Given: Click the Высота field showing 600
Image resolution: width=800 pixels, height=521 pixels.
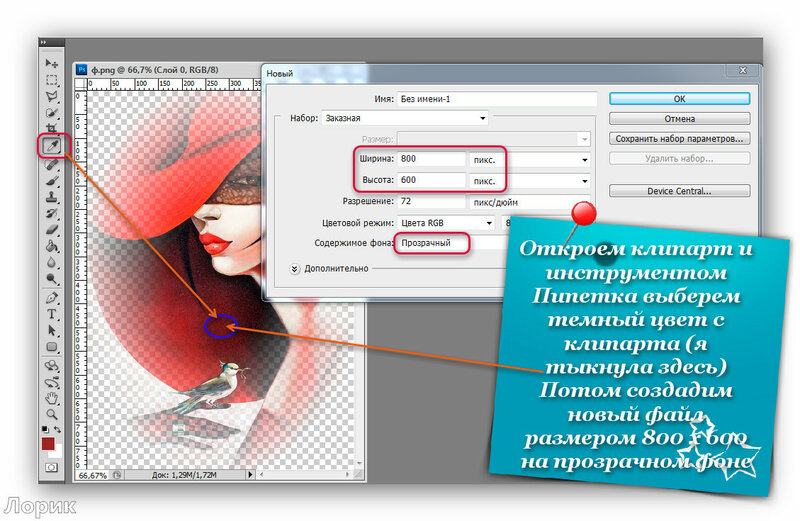Looking at the screenshot, I should point(431,180).
